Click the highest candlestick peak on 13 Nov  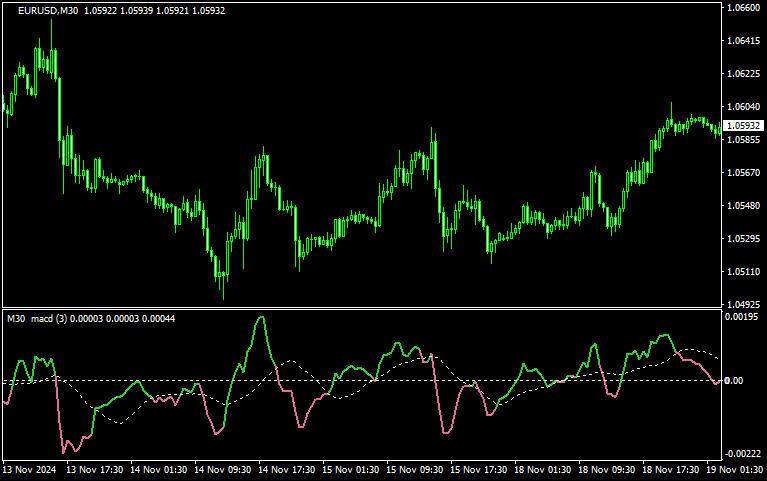pos(52,22)
